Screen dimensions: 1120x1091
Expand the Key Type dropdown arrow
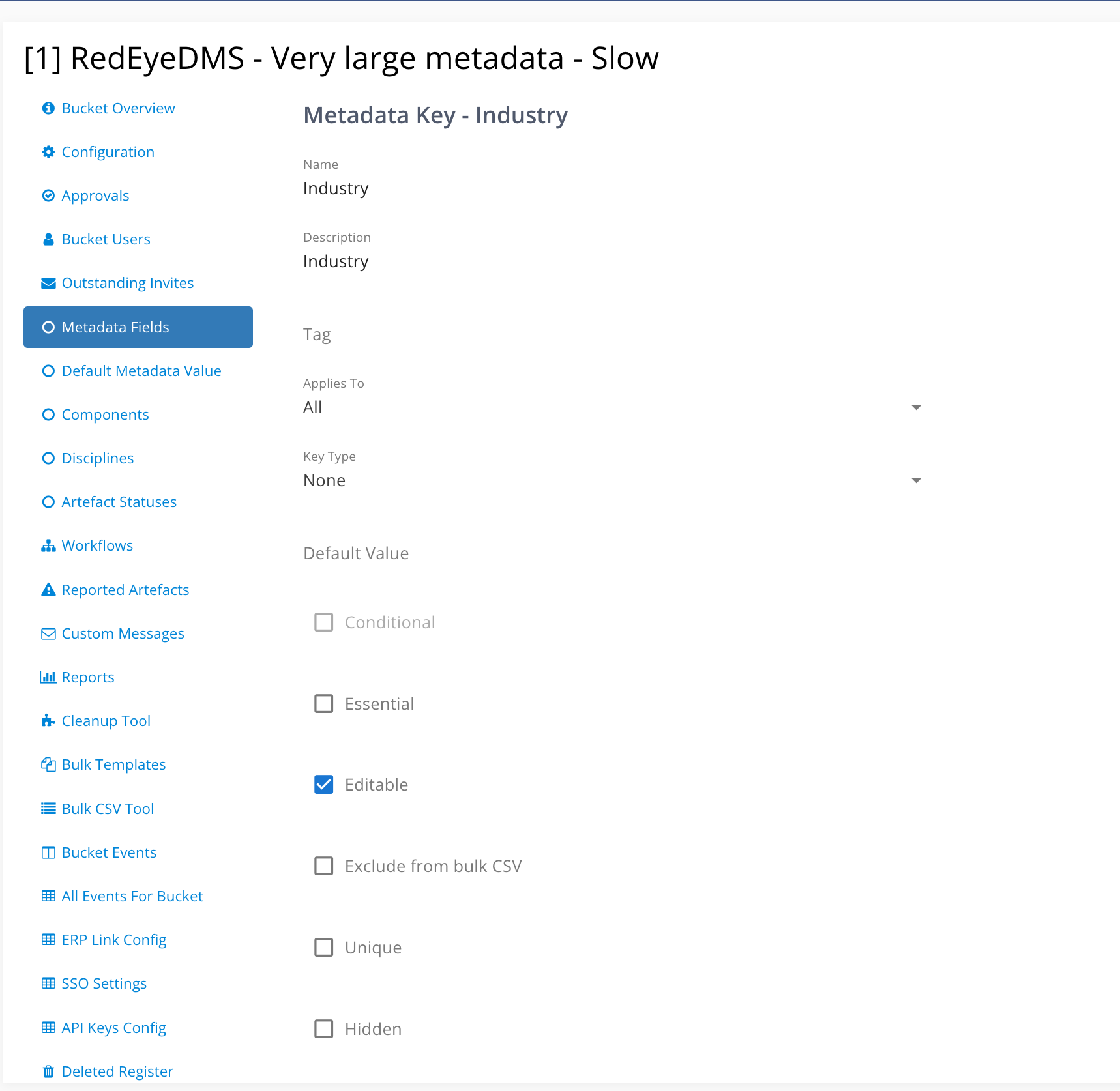click(x=916, y=480)
